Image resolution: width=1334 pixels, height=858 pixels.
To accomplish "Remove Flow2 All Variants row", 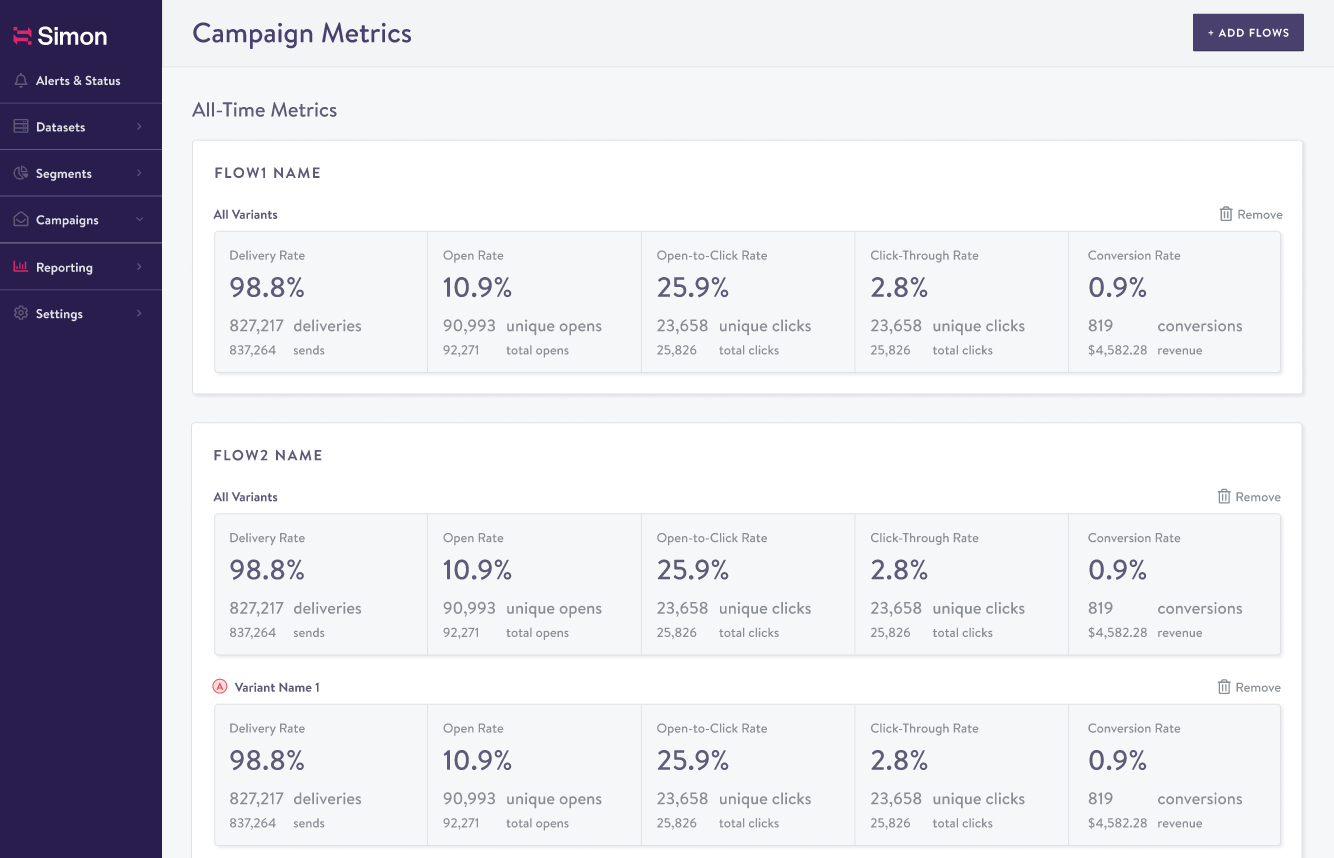I will point(1249,497).
